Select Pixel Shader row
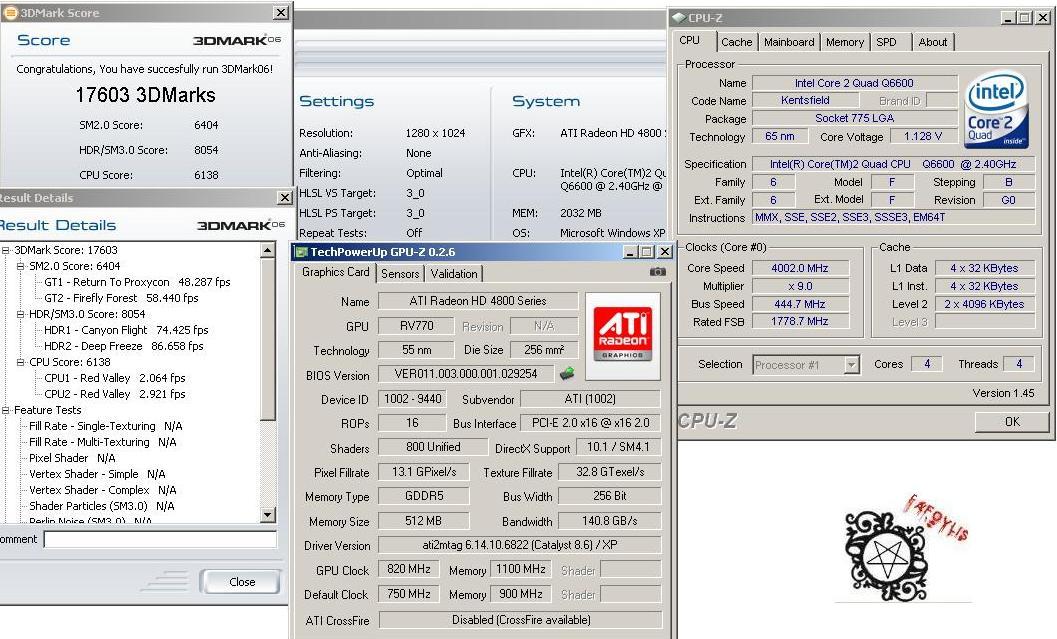Viewport: 1057px width, 639px height. tap(72, 458)
